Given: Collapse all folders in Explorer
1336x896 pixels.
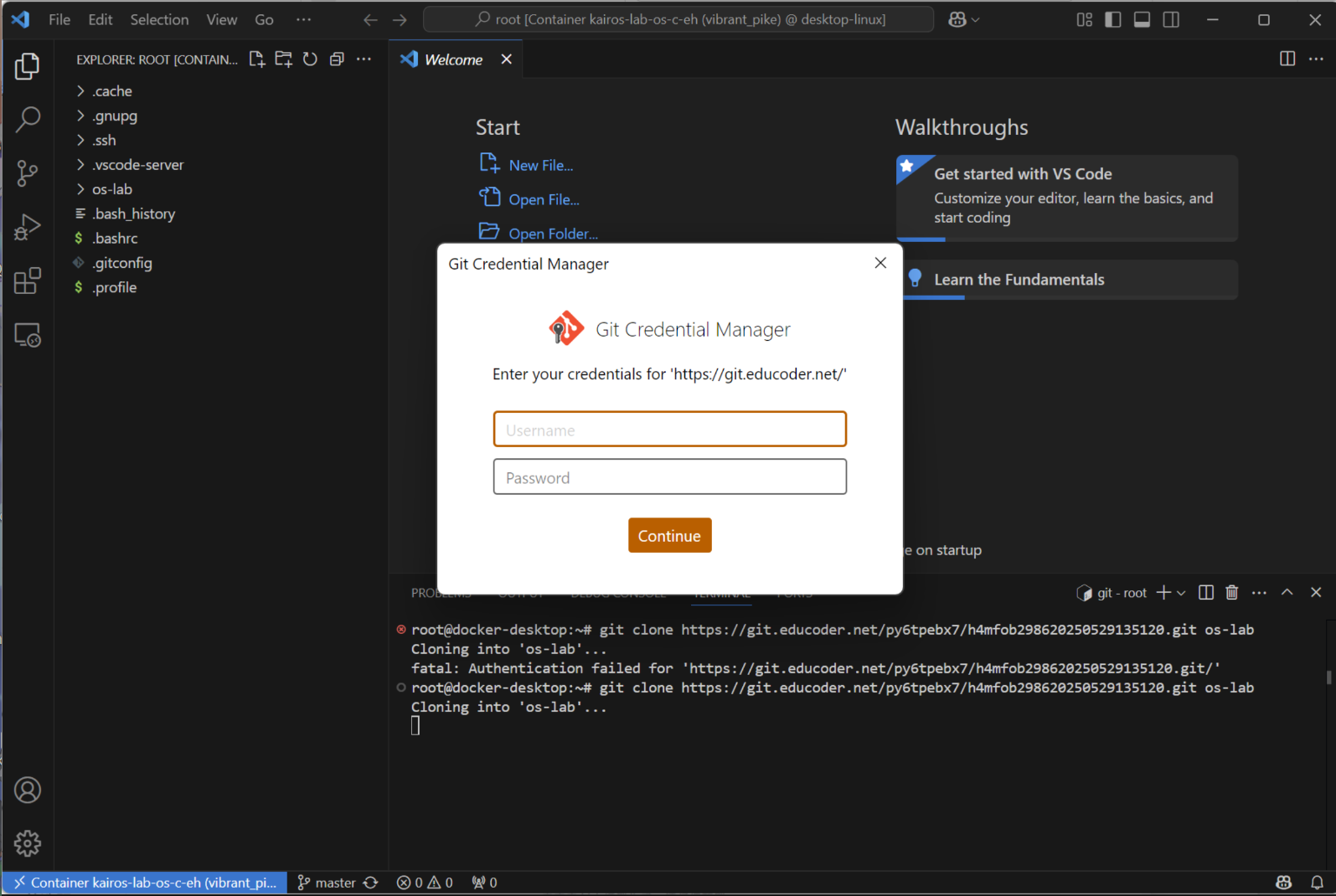Looking at the screenshot, I should (x=337, y=59).
